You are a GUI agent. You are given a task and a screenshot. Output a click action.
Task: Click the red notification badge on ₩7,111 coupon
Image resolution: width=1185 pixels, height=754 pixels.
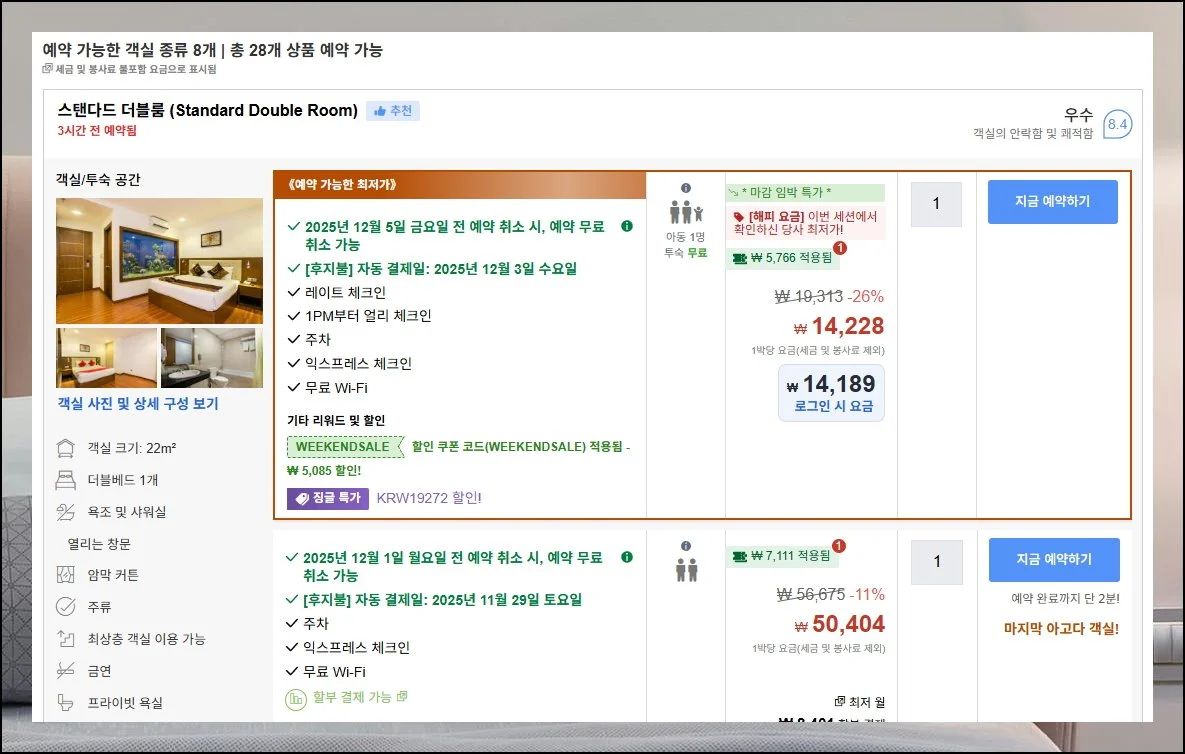point(839,546)
